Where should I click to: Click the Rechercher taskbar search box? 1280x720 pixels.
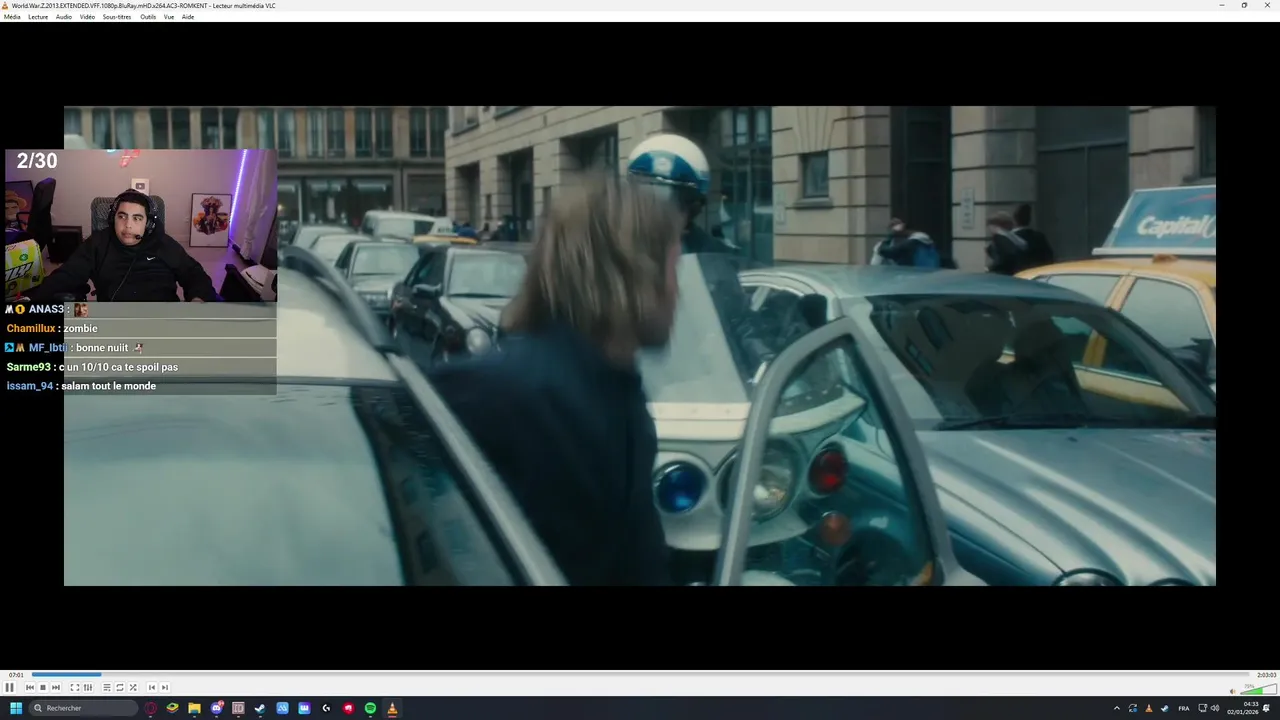point(83,708)
